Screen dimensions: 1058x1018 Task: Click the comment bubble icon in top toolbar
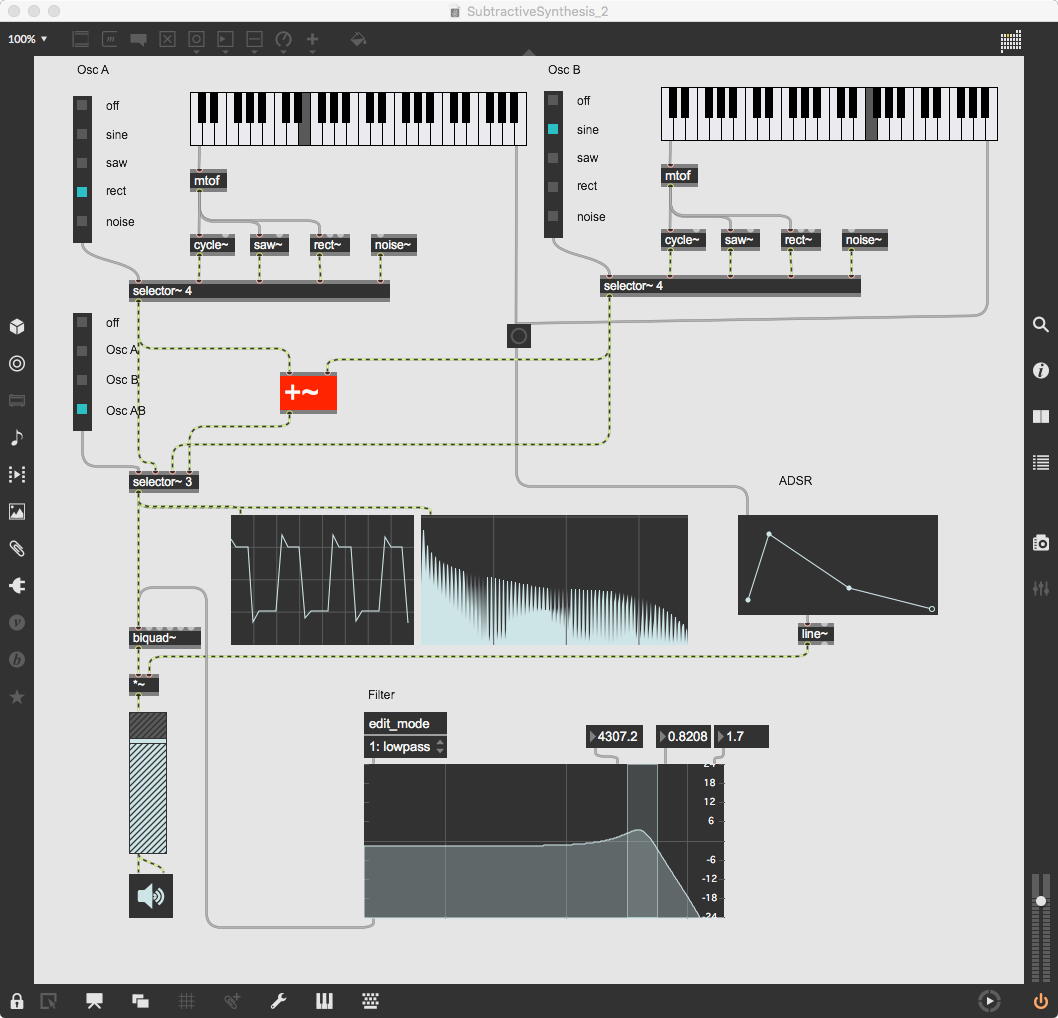coord(138,39)
